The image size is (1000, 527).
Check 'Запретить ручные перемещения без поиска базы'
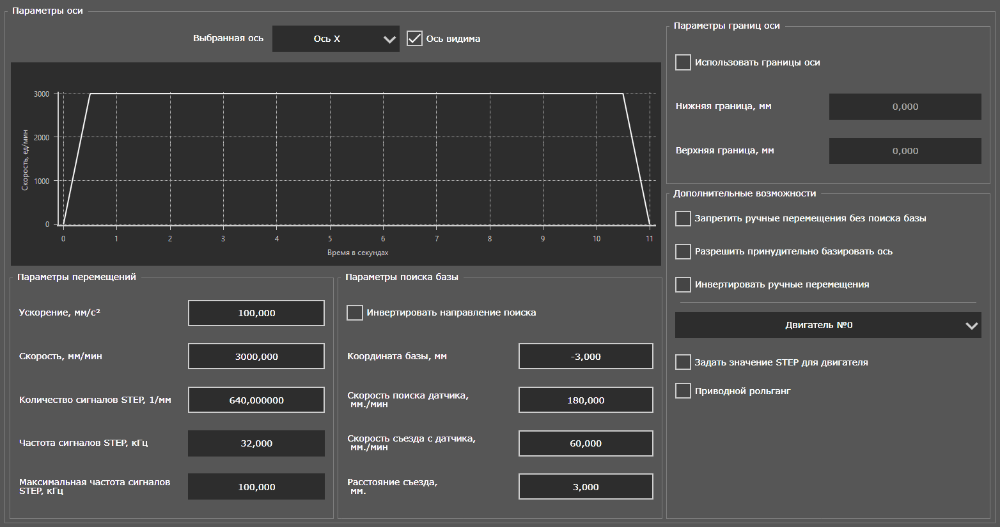pos(682,218)
